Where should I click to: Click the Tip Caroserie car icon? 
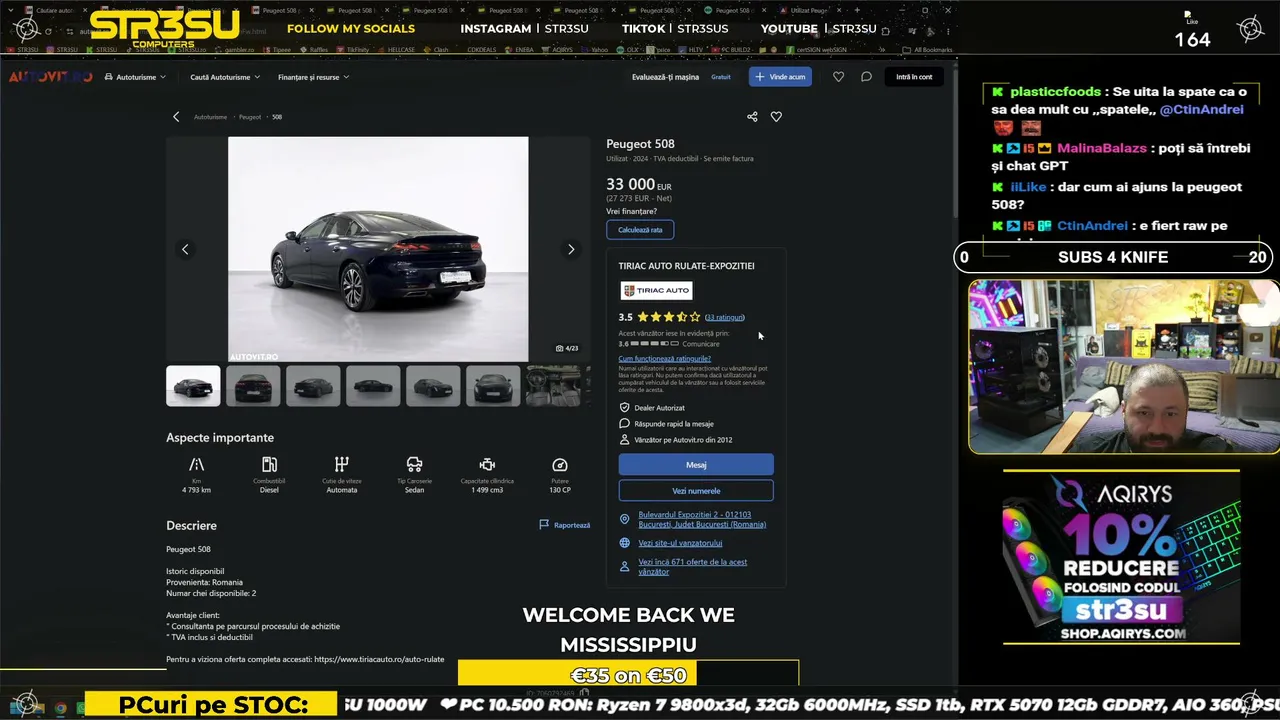[414, 465]
